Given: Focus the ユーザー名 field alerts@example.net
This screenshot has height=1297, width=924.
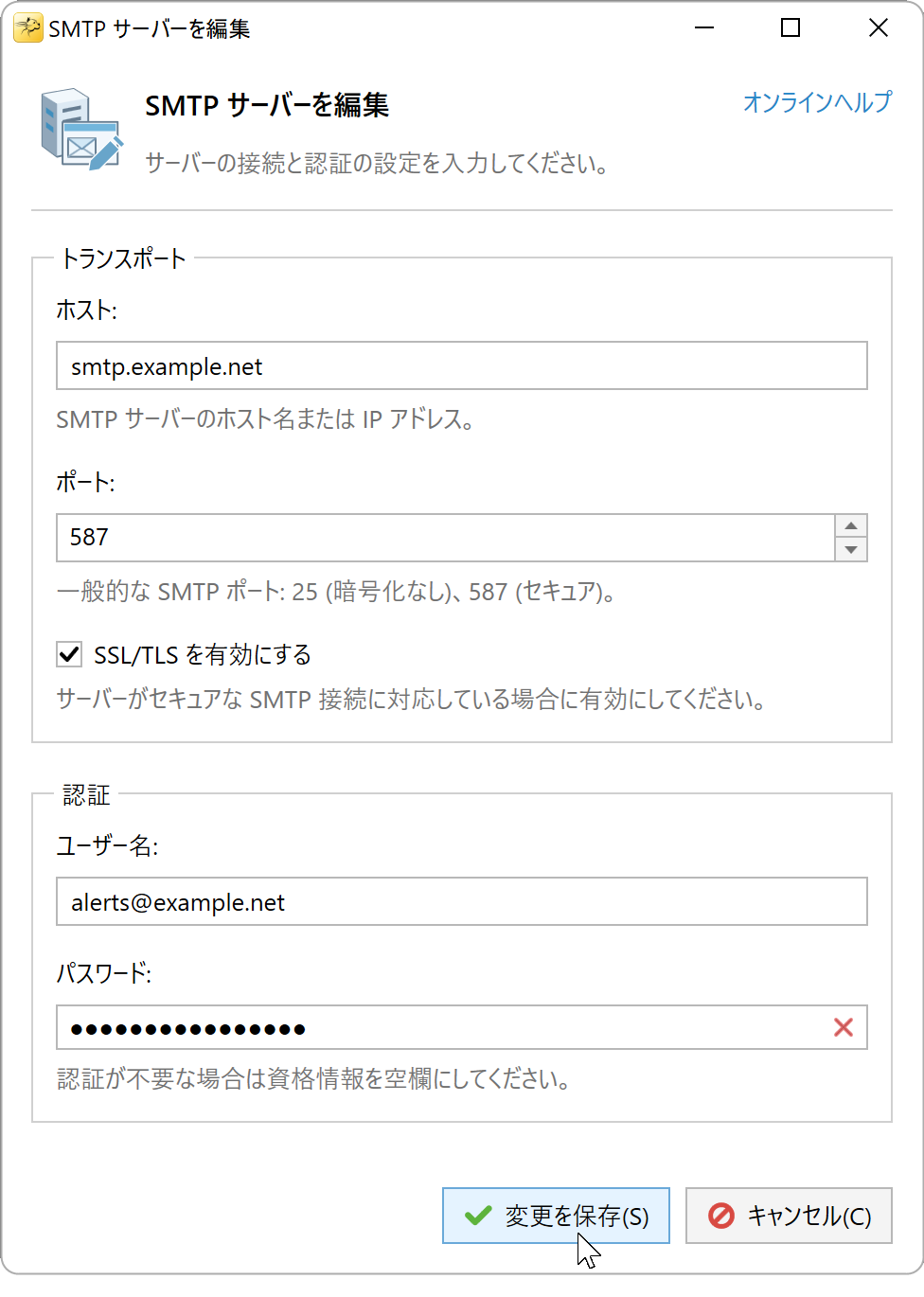Looking at the screenshot, I should [x=462, y=901].
